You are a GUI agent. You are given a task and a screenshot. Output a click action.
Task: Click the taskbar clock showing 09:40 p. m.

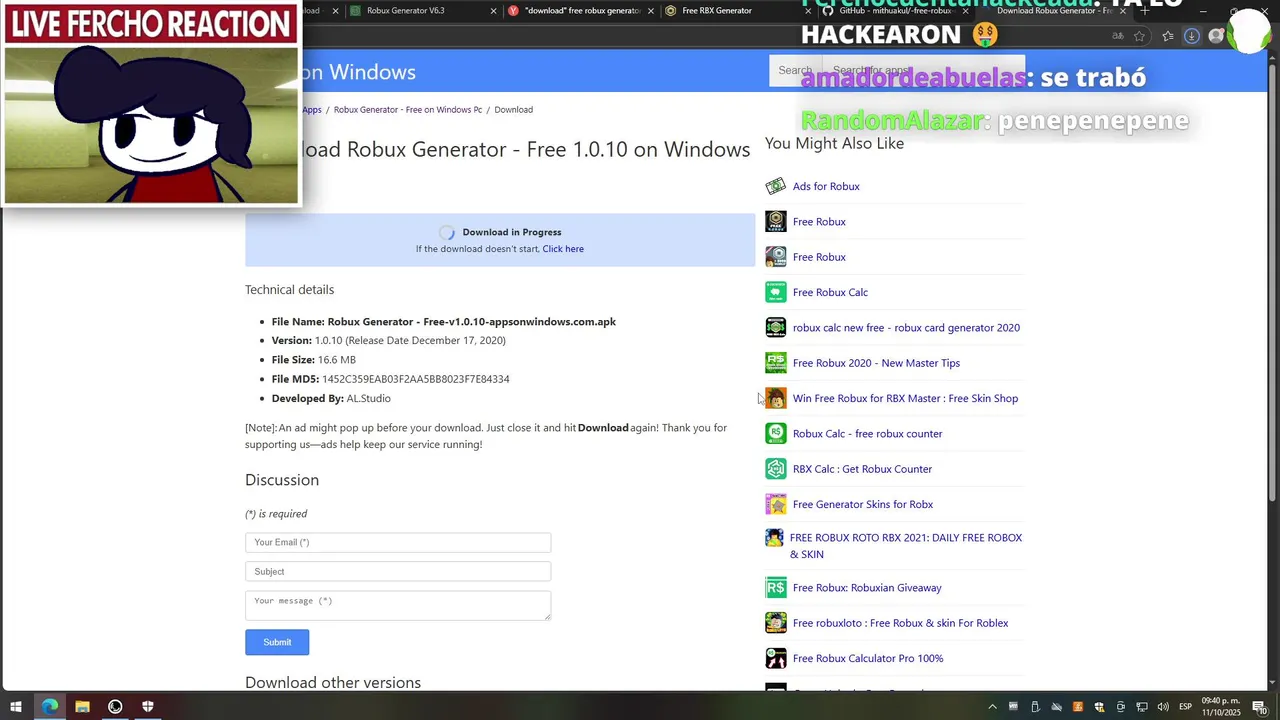pos(1221,707)
